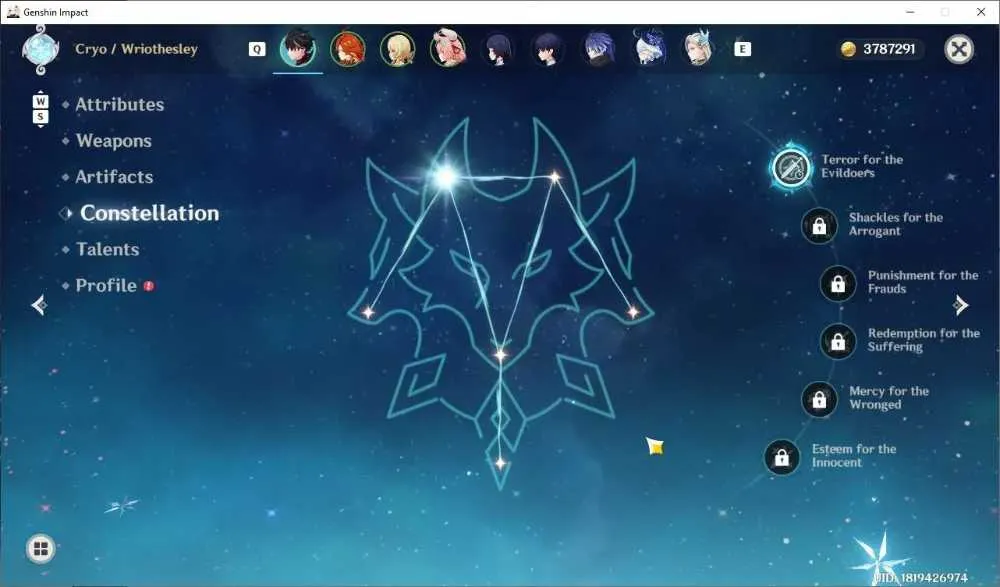This screenshot has width=1000, height=587.
Task: Go to the Artifacts section
Action: click(x=114, y=177)
